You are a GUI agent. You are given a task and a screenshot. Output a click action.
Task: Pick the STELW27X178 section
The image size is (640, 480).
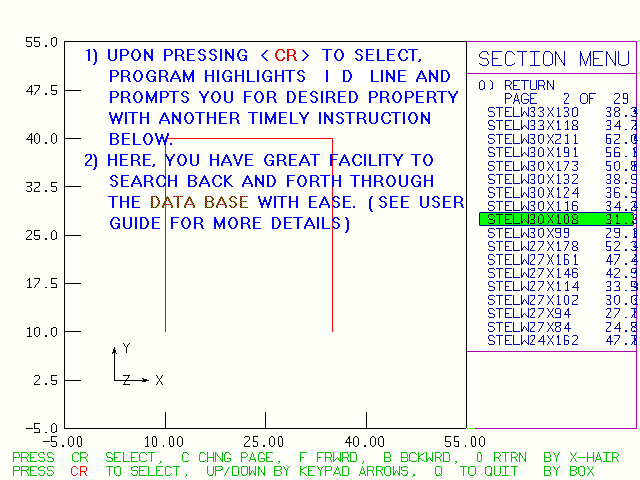coord(533,246)
